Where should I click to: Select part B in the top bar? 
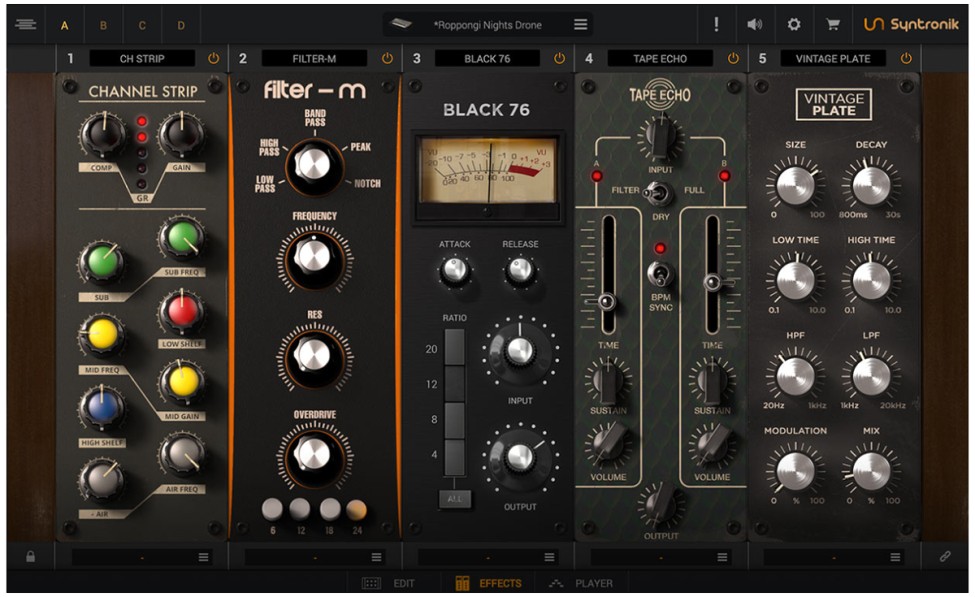[103, 24]
